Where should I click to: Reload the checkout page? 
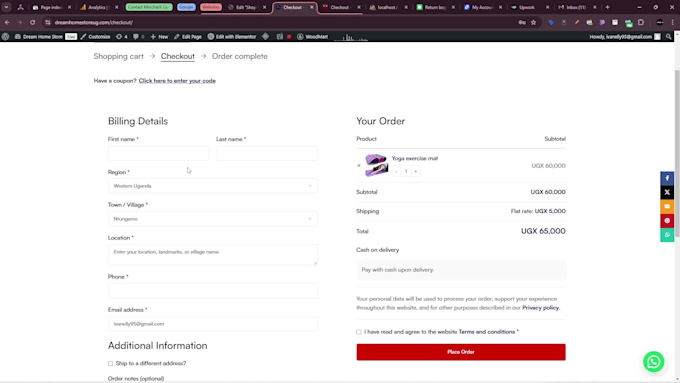33,22
